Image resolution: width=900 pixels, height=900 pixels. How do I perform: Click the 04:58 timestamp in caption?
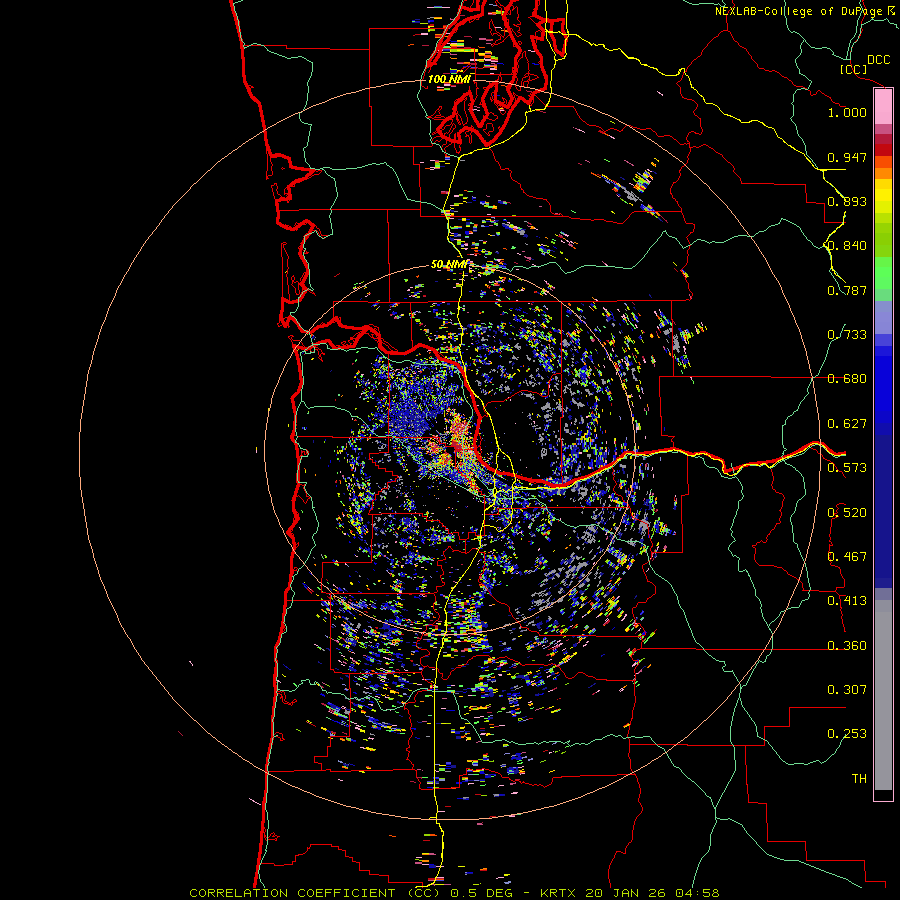click(699, 893)
